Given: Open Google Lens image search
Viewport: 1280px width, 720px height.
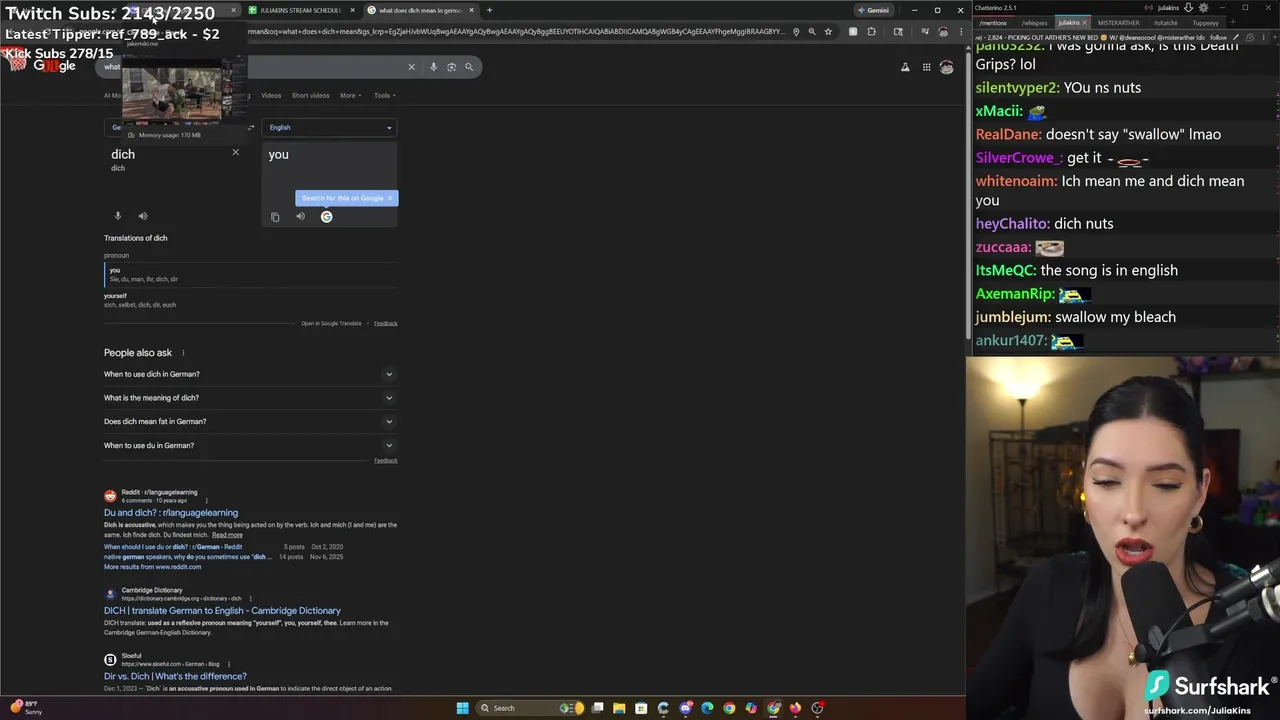Looking at the screenshot, I should coord(451,67).
